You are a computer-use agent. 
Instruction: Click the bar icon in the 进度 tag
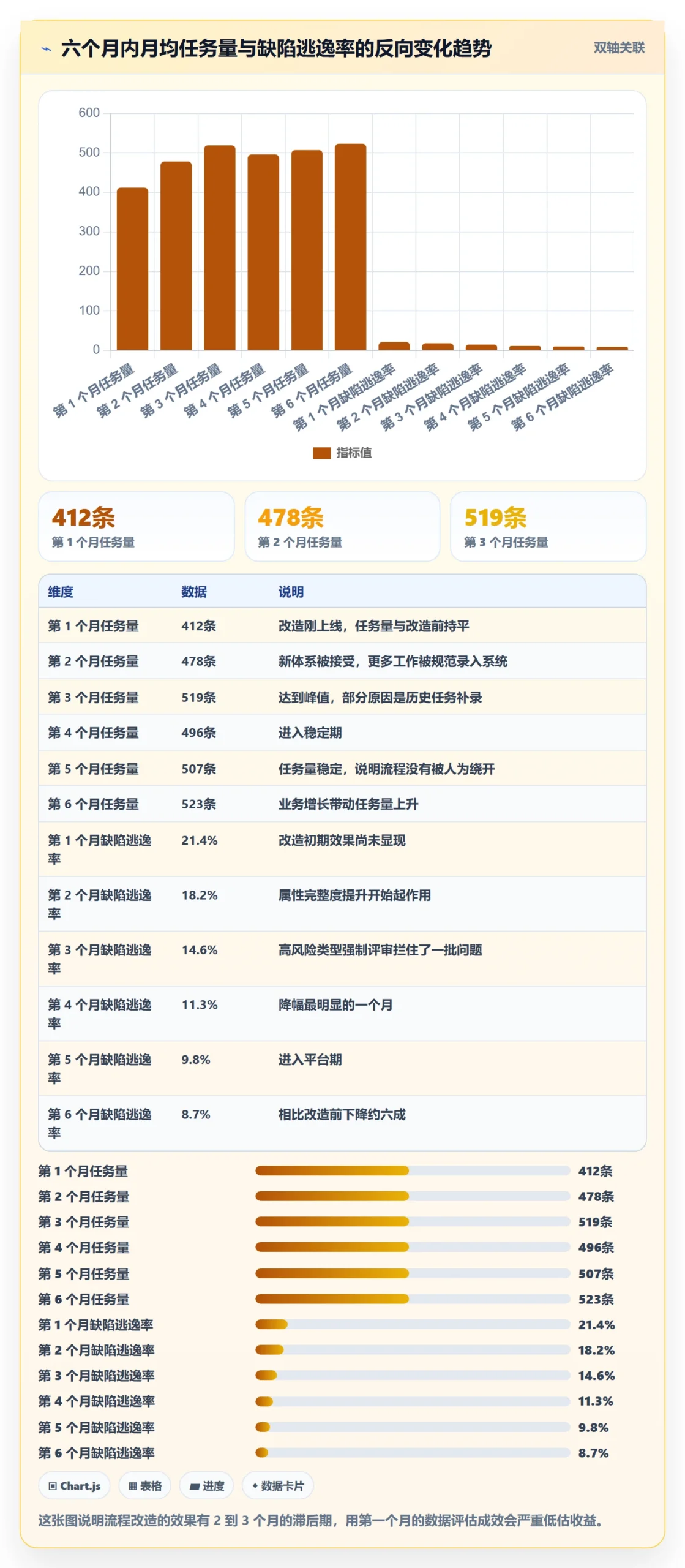pyautogui.click(x=194, y=1487)
